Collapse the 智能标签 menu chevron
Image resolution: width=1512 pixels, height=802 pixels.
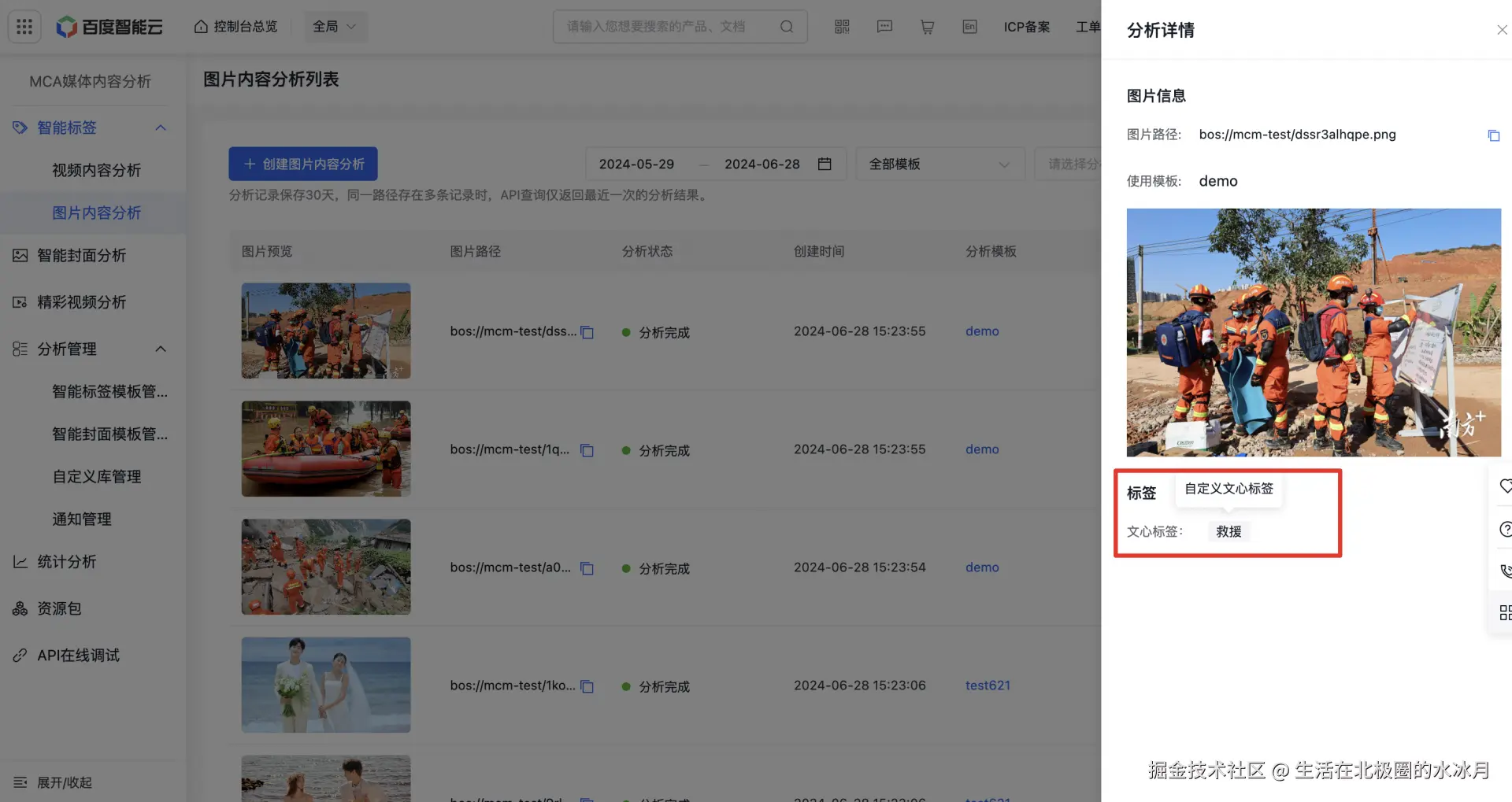[161, 128]
